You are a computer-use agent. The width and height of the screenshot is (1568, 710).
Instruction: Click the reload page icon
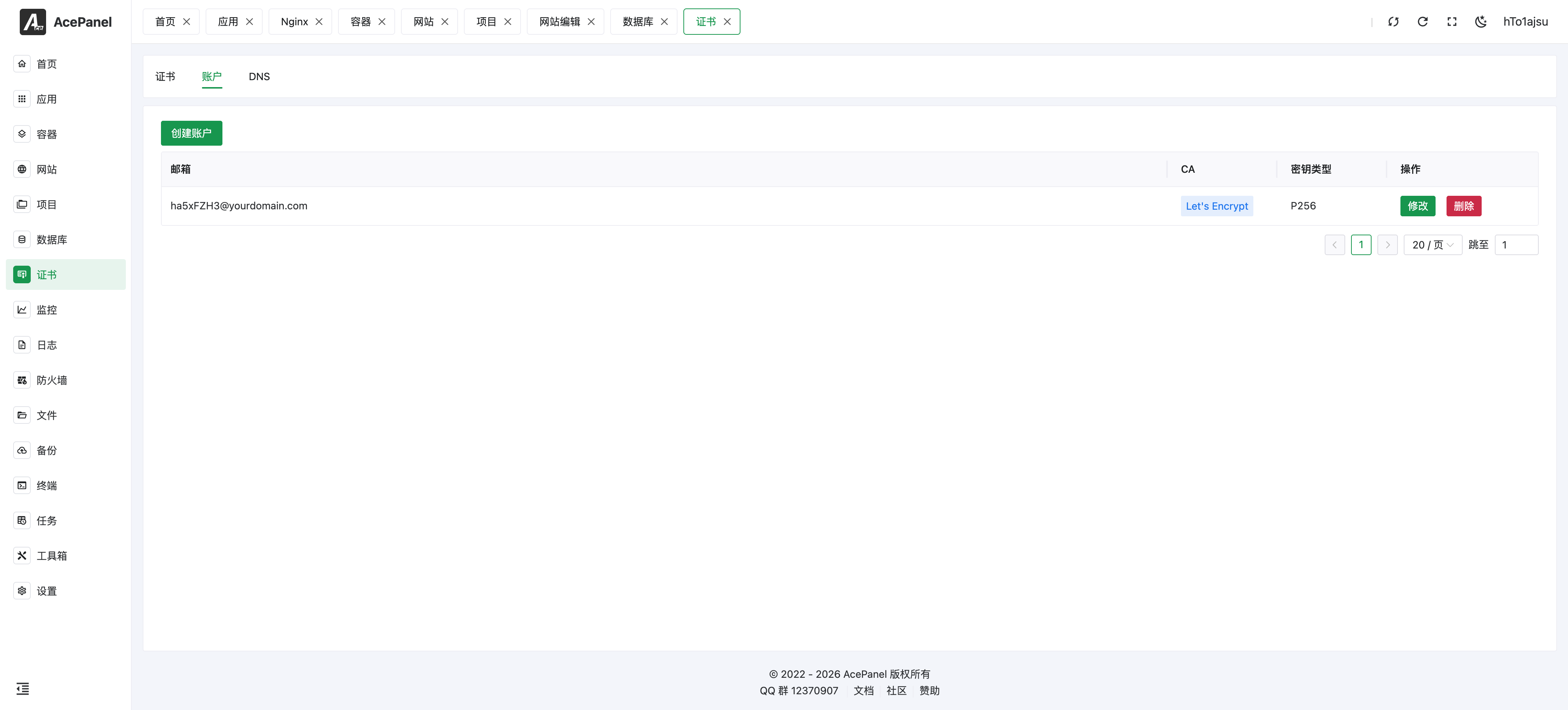1422,22
